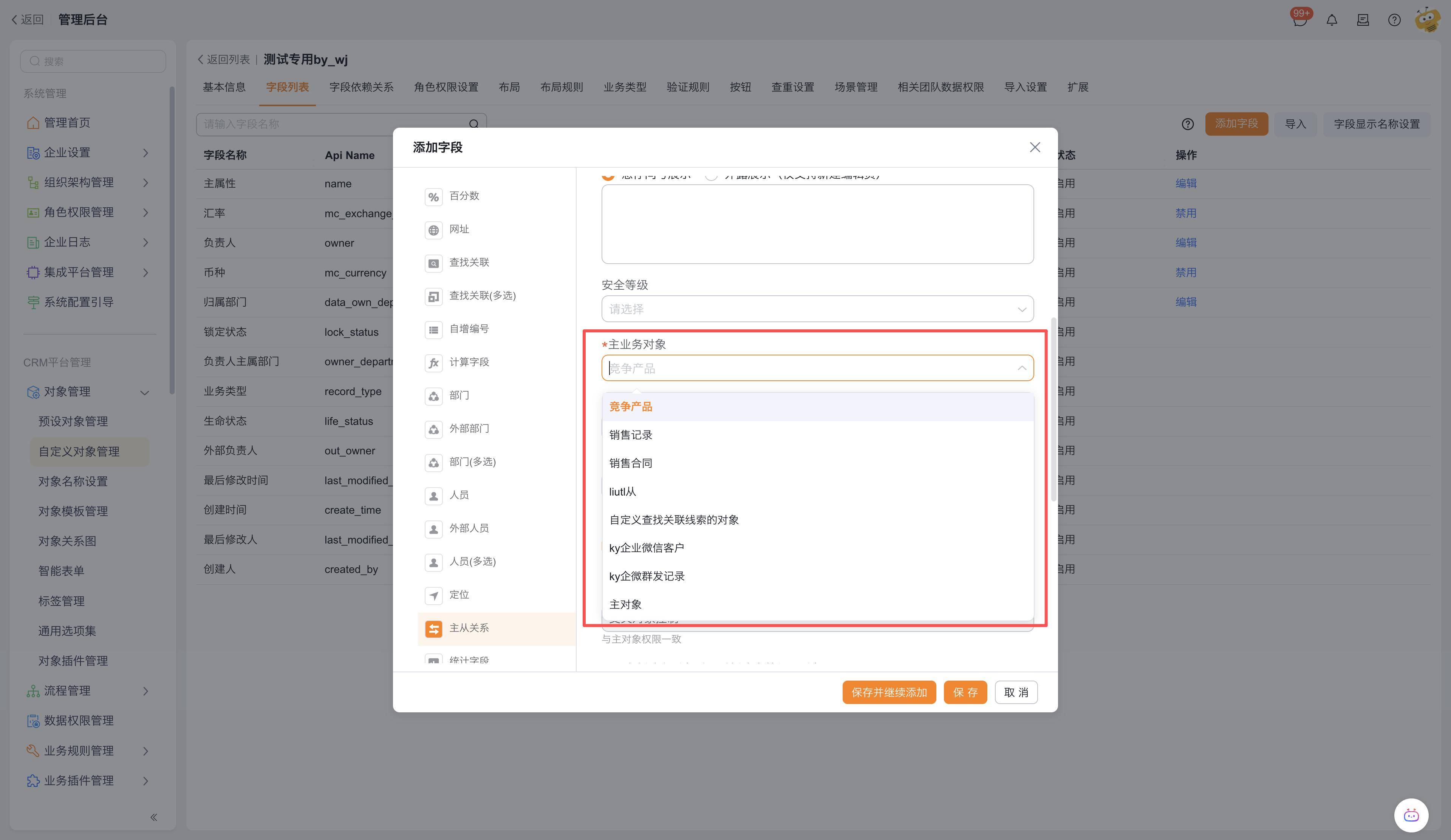Select the 定位 location arrow icon
The image size is (1451, 840).
(433, 596)
